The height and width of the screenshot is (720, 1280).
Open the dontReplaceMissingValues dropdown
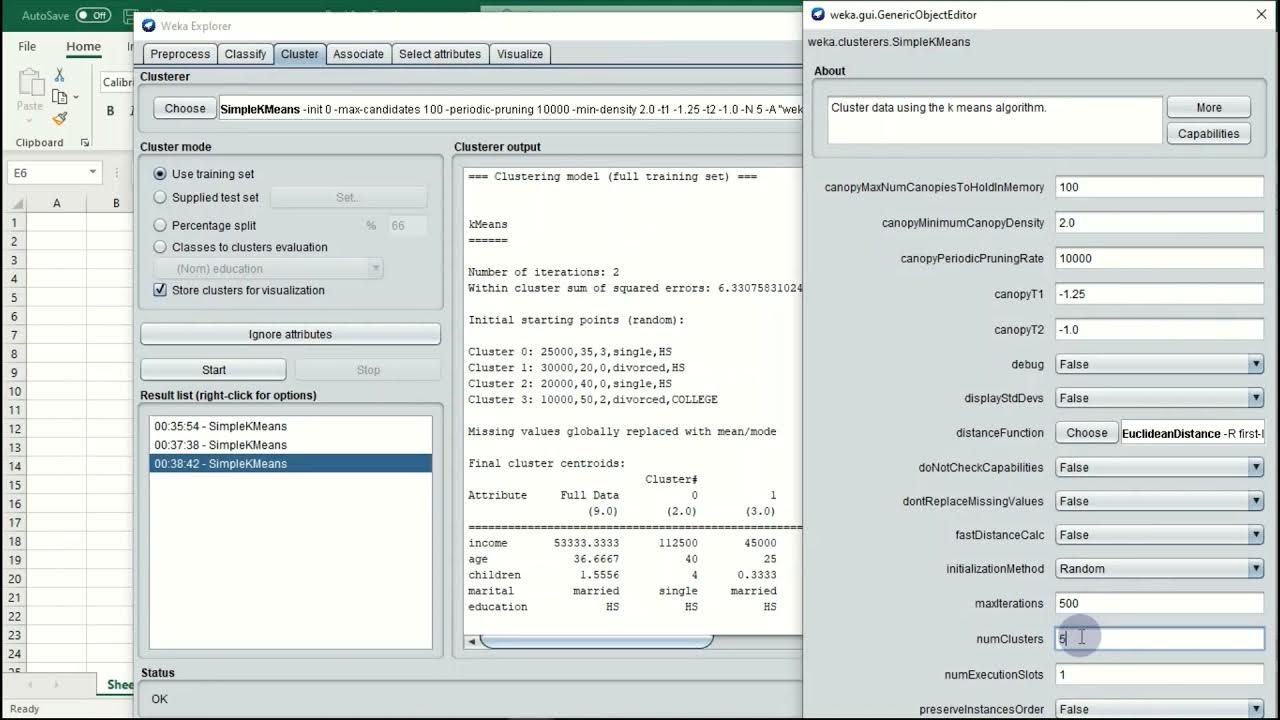(x=1160, y=501)
